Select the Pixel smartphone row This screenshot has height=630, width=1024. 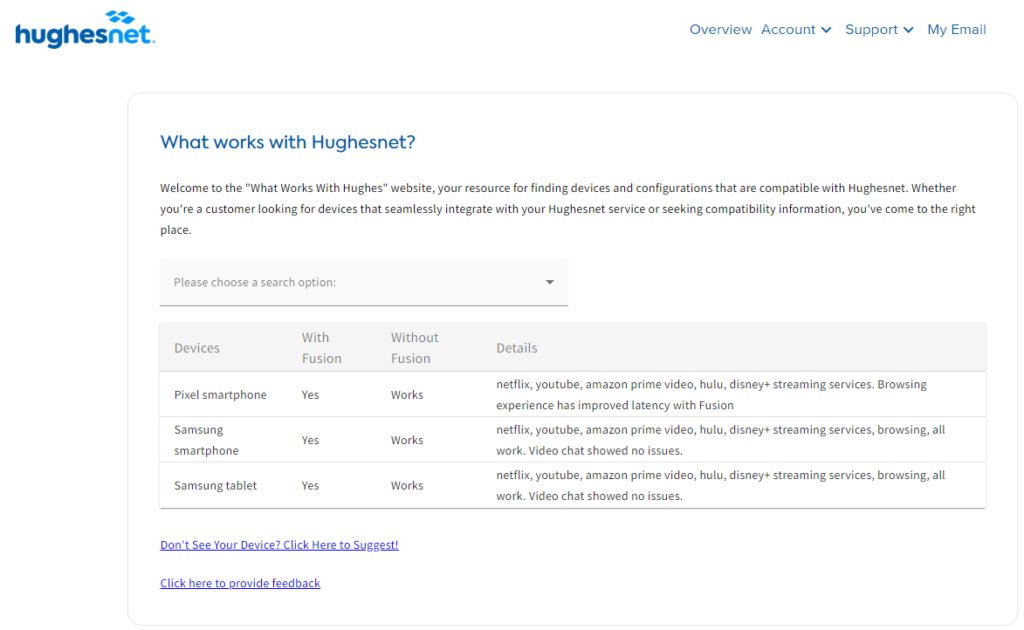coord(220,395)
